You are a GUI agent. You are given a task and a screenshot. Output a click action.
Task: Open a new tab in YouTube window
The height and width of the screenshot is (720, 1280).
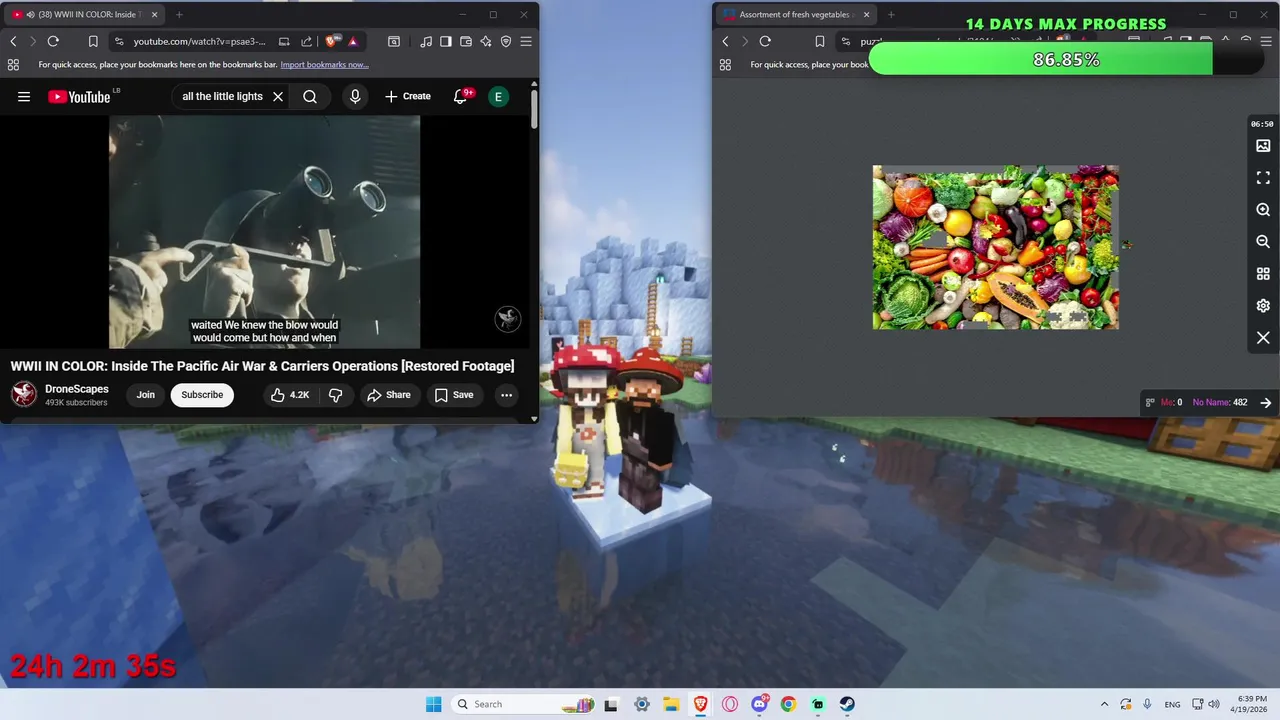[x=179, y=15]
